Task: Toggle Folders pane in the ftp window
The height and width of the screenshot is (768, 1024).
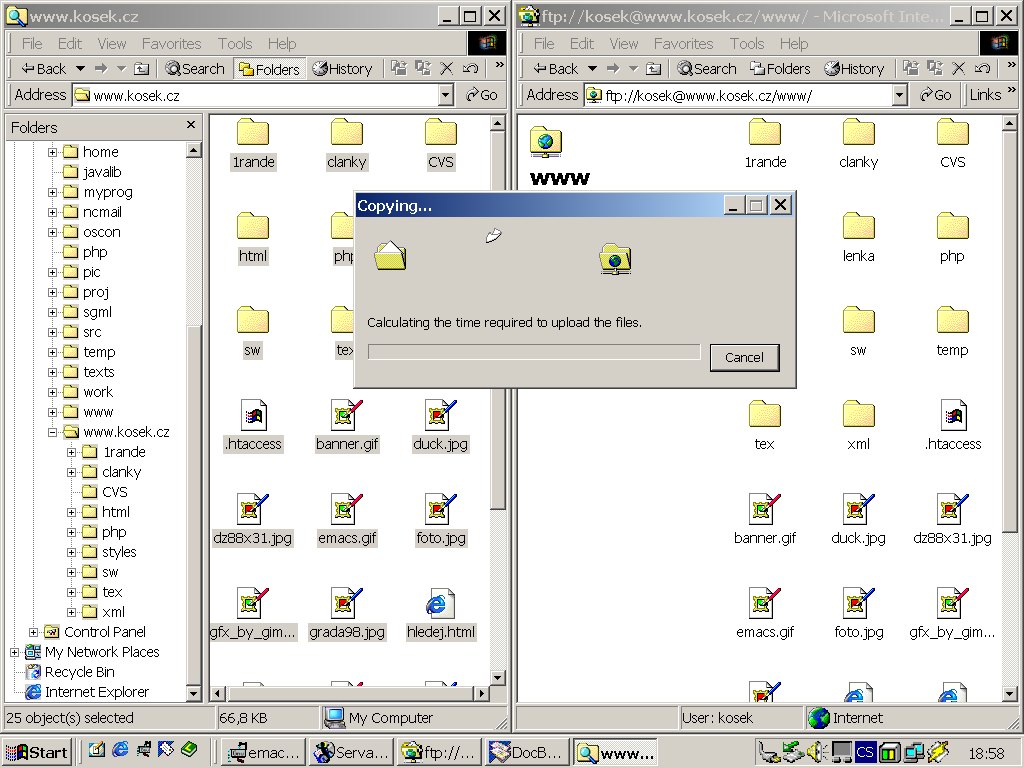Action: tap(780, 69)
